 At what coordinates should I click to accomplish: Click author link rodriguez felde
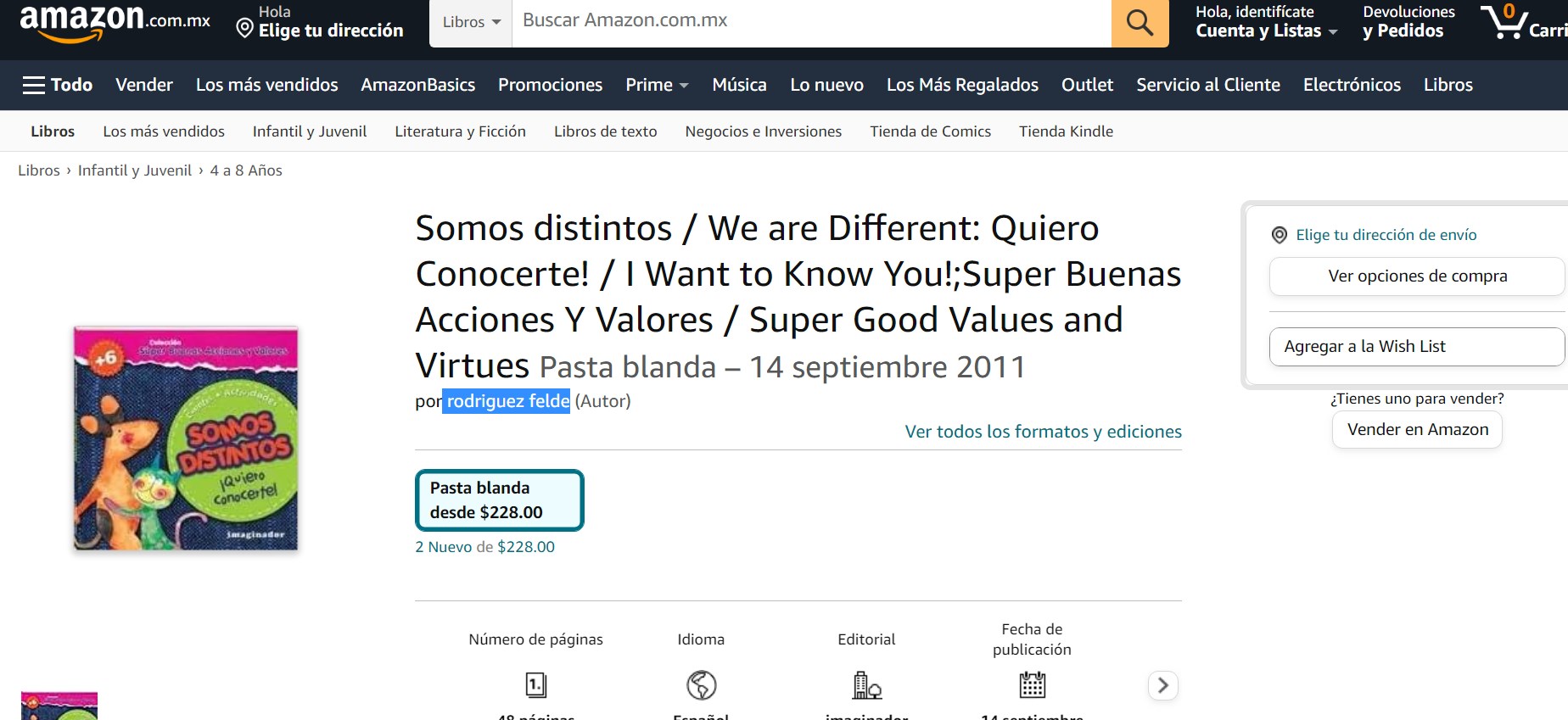[x=508, y=401]
